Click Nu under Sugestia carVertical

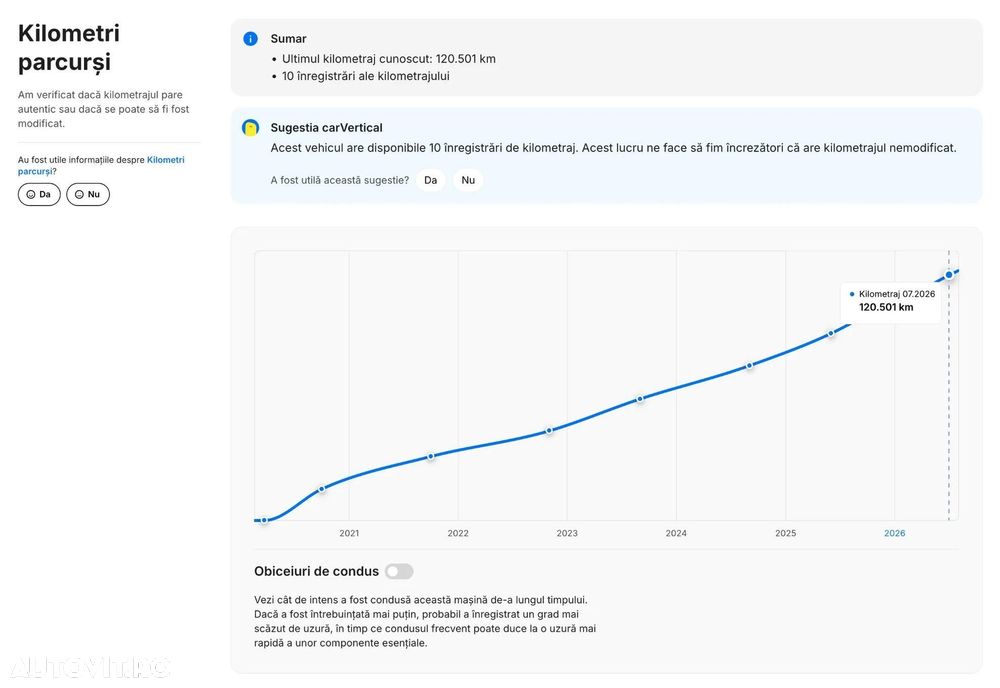coord(468,180)
